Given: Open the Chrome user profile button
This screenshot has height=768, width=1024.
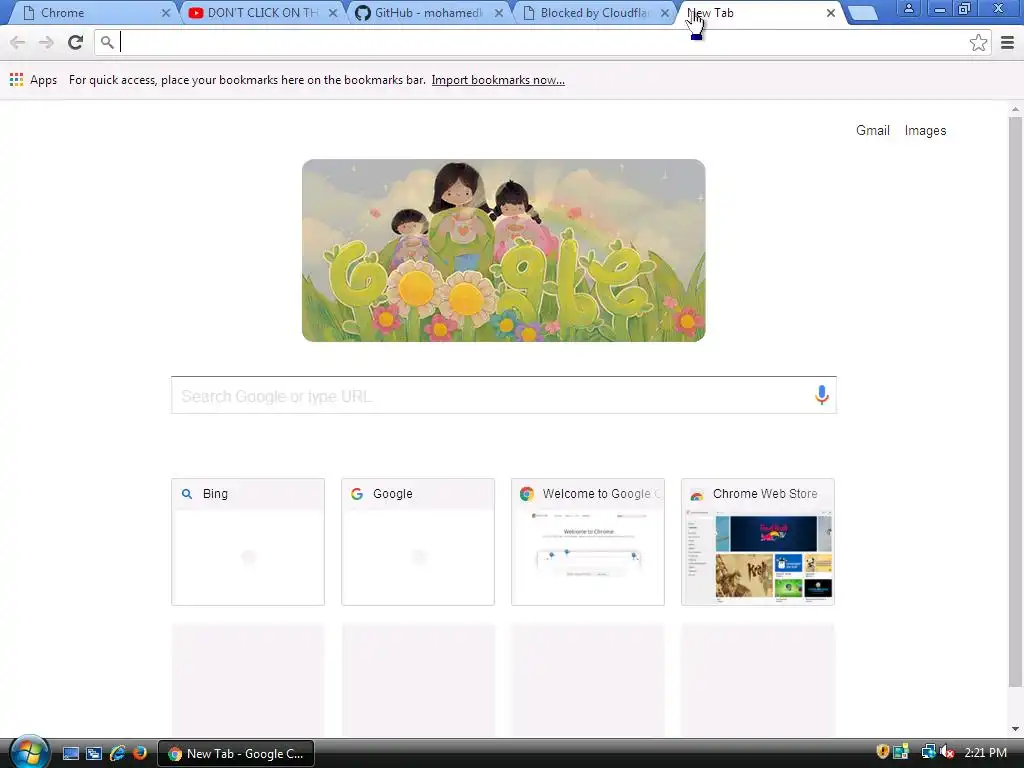Looking at the screenshot, I should (x=908, y=8).
